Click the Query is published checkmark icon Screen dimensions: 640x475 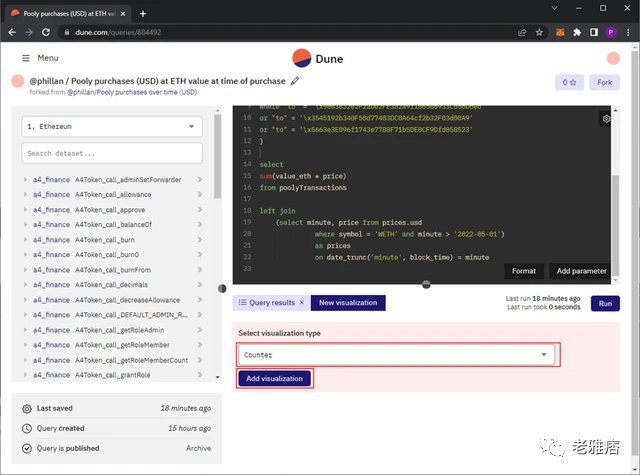click(27, 448)
